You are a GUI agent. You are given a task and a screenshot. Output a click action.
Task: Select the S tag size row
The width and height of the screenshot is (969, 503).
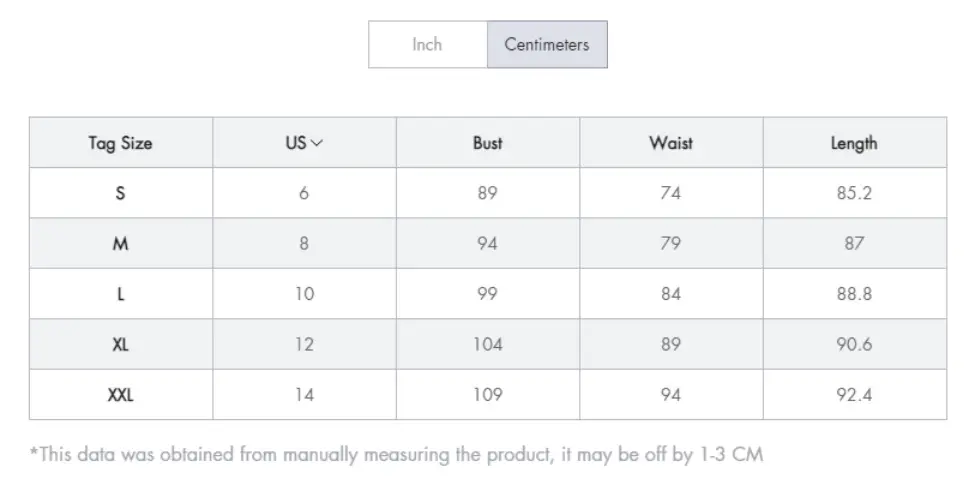pyautogui.click(x=488, y=193)
